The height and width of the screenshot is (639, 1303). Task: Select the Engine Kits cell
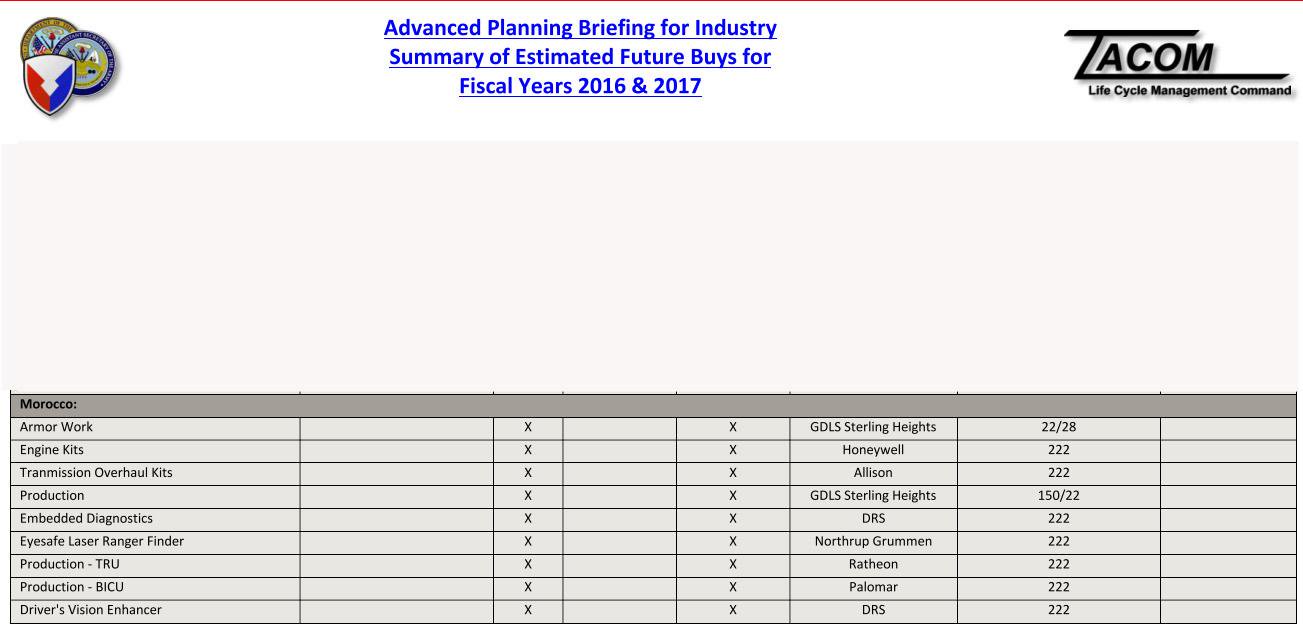pyautogui.click(x=155, y=450)
